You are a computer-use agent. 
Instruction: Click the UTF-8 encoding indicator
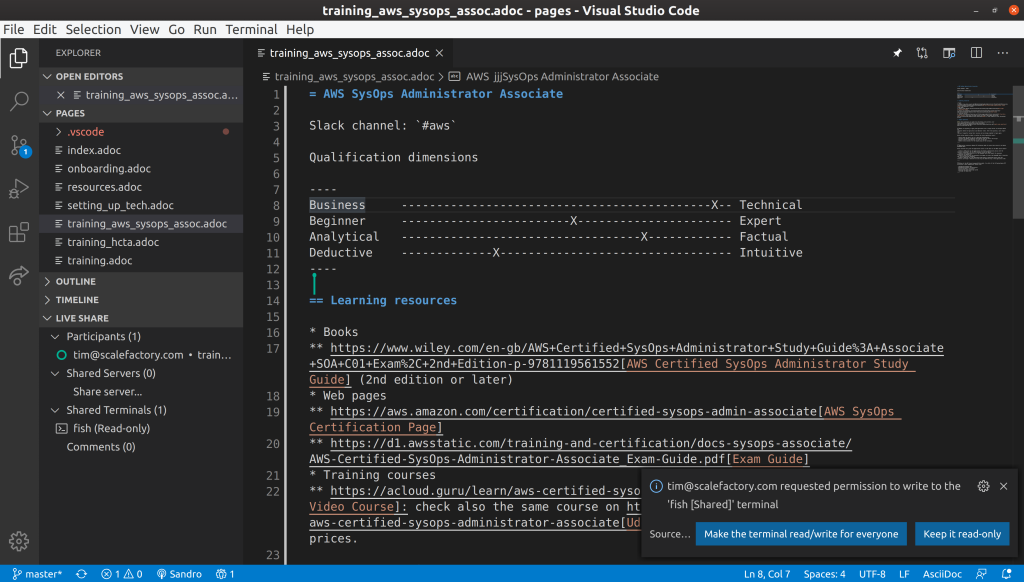click(x=872, y=574)
